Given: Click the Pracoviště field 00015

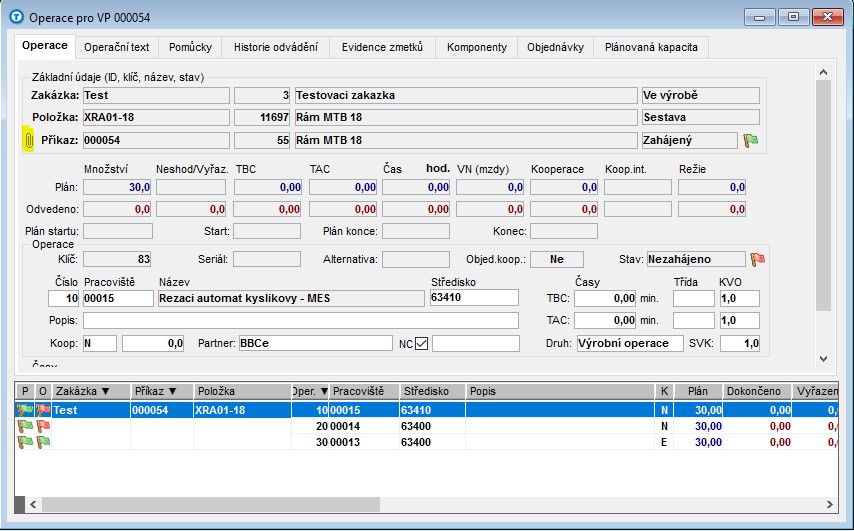Looking at the screenshot, I should point(118,298).
